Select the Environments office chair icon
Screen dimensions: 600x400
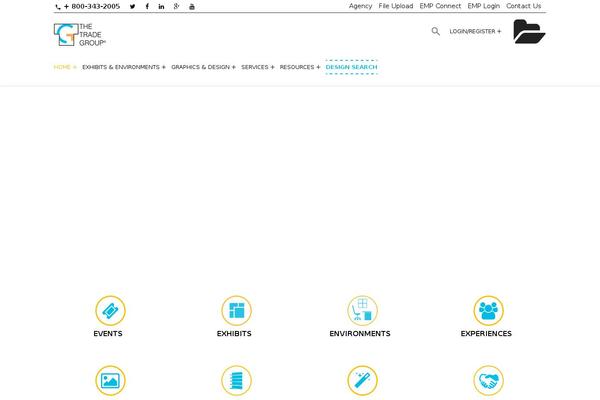362,310
